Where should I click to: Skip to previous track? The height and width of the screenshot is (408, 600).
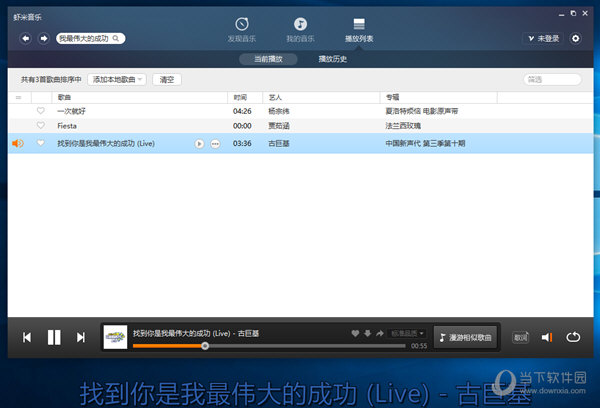[27, 337]
